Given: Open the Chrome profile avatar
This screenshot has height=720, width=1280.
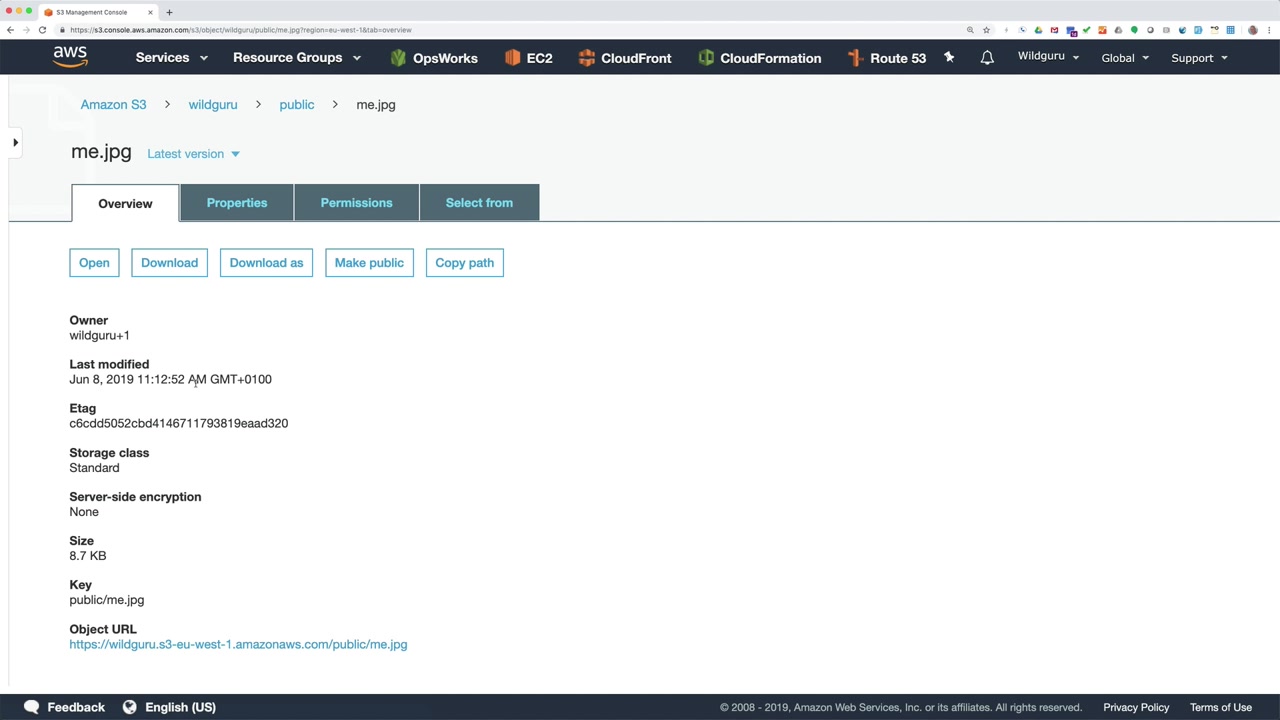Looking at the screenshot, I should click(x=1253, y=30).
